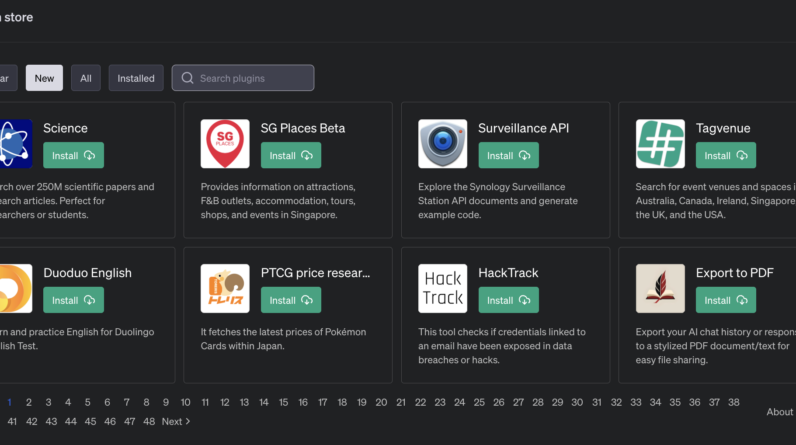Screen dimensions: 796x445
Task: Click the Surveillance API camera icon
Action: click(x=443, y=144)
